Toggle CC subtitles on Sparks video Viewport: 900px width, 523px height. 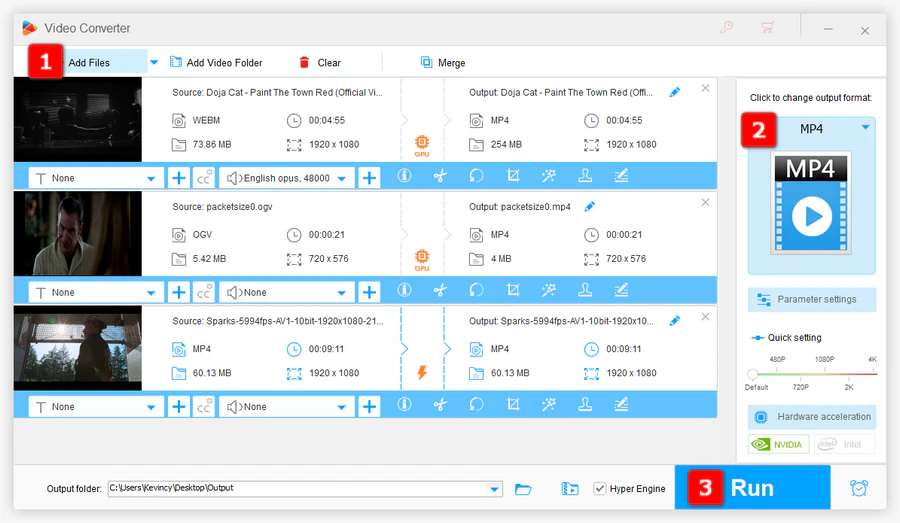click(204, 406)
